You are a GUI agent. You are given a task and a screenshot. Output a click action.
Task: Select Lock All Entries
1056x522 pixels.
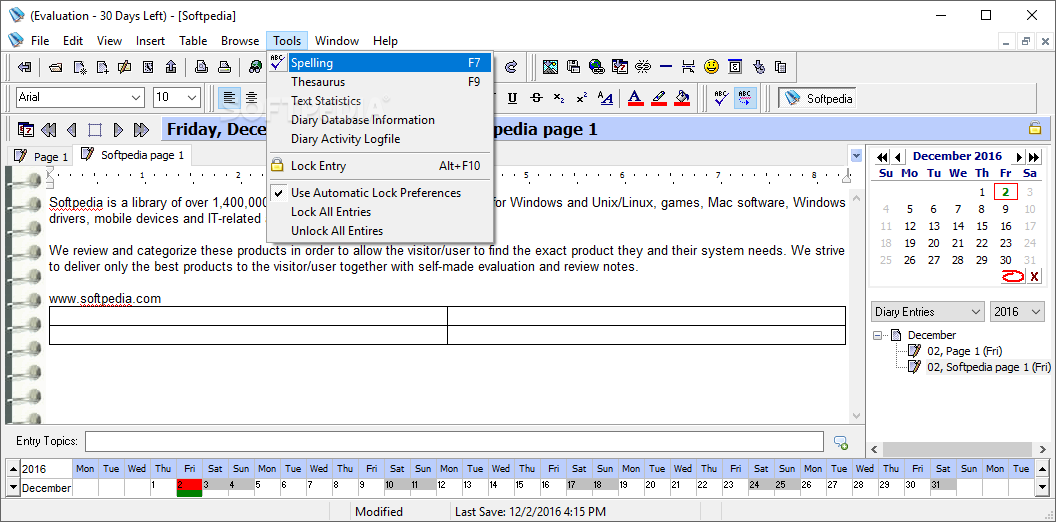(x=381, y=211)
